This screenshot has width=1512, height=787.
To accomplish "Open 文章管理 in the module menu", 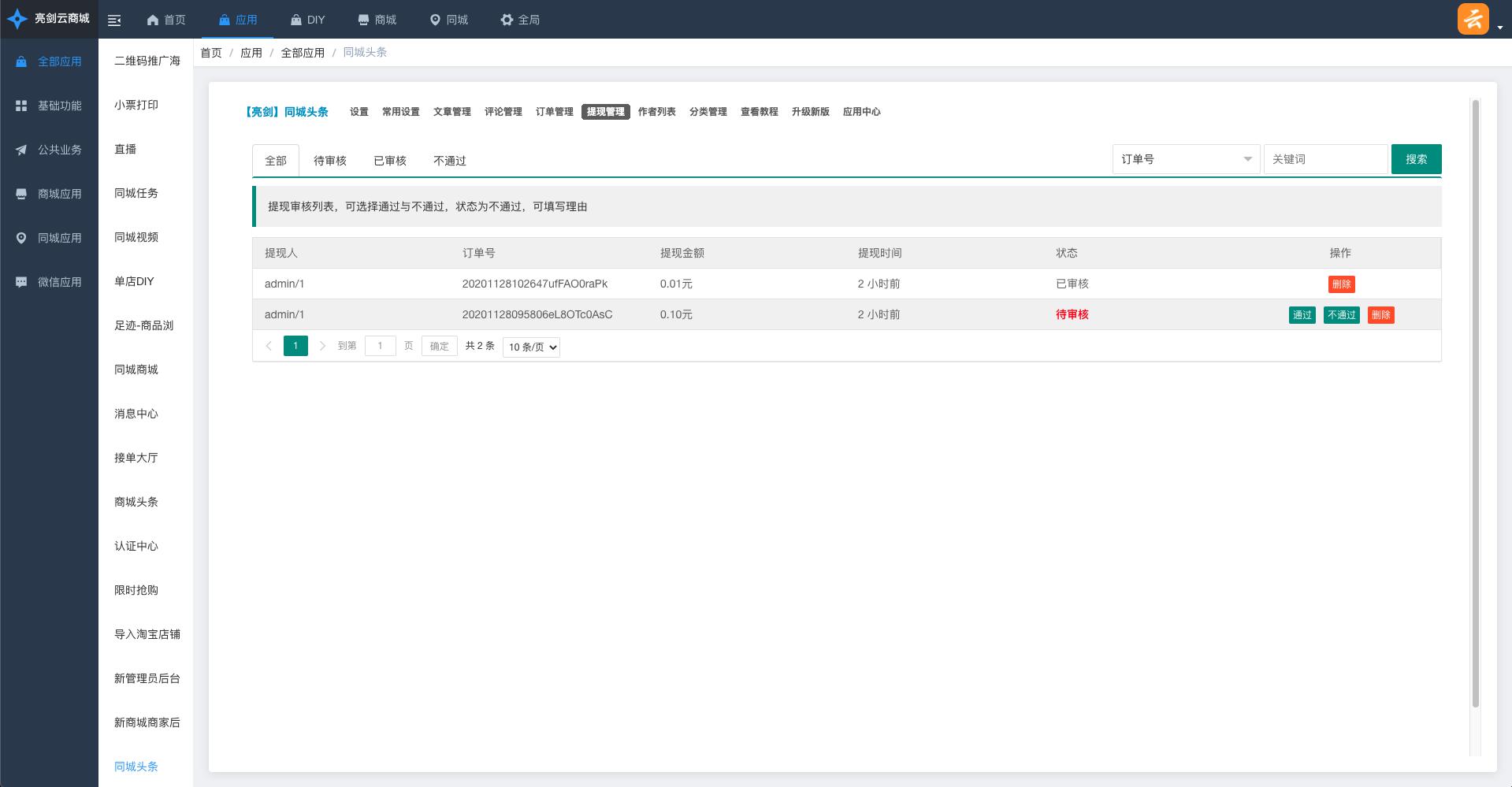I will coord(451,112).
